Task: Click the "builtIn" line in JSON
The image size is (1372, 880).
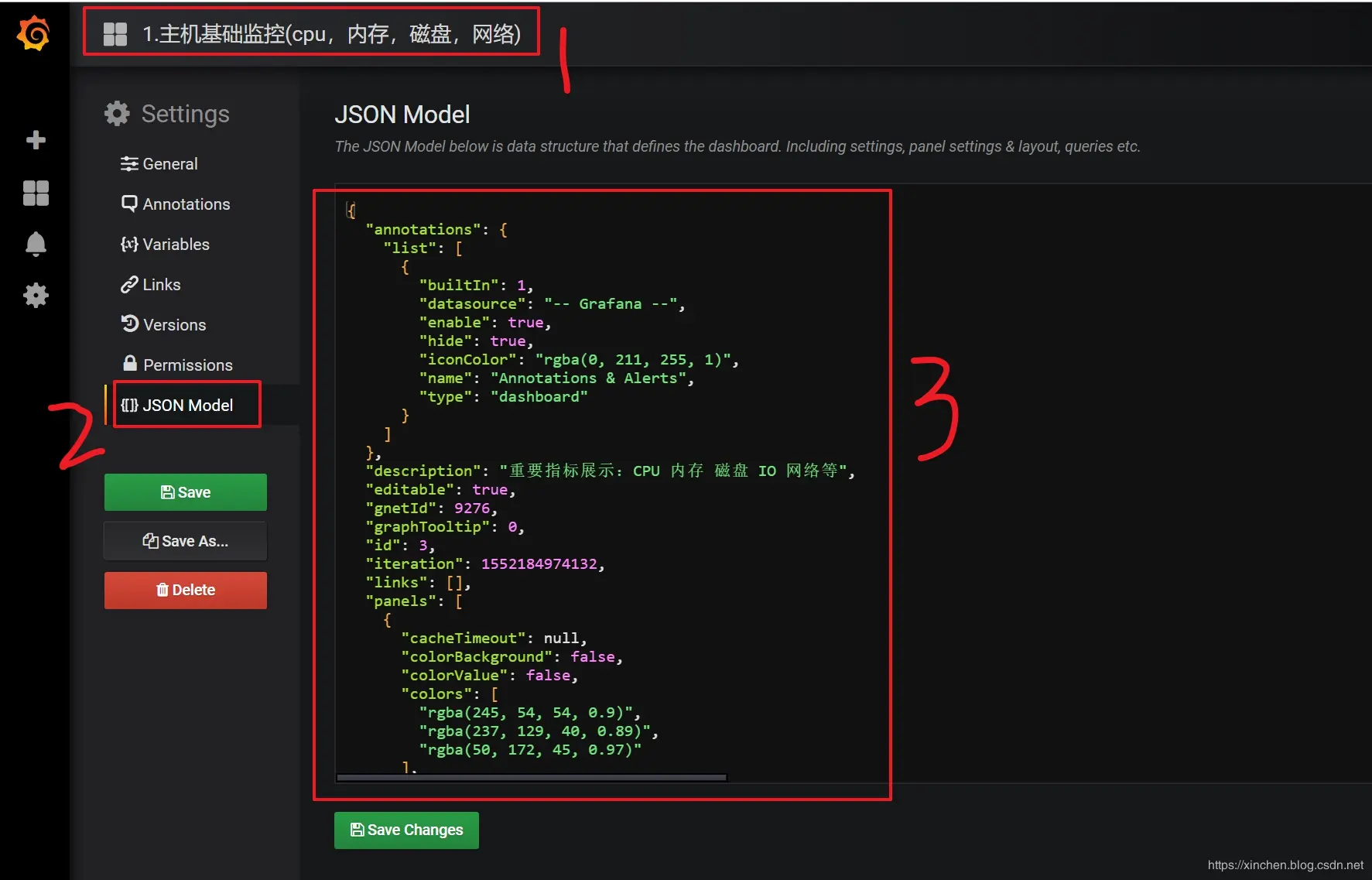Action: pyautogui.click(x=476, y=285)
